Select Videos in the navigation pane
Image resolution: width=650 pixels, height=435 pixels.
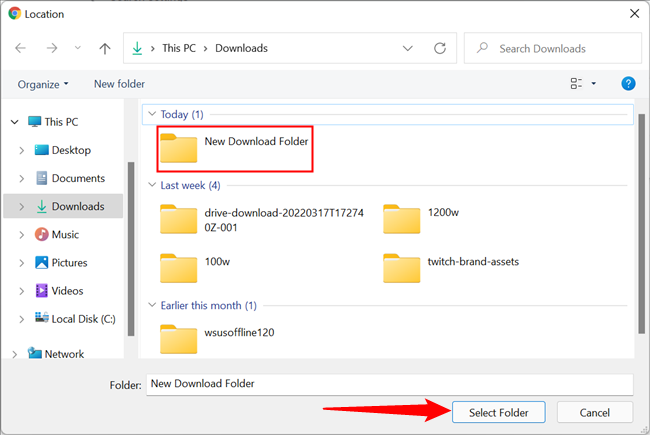pyautogui.click(x=59, y=291)
